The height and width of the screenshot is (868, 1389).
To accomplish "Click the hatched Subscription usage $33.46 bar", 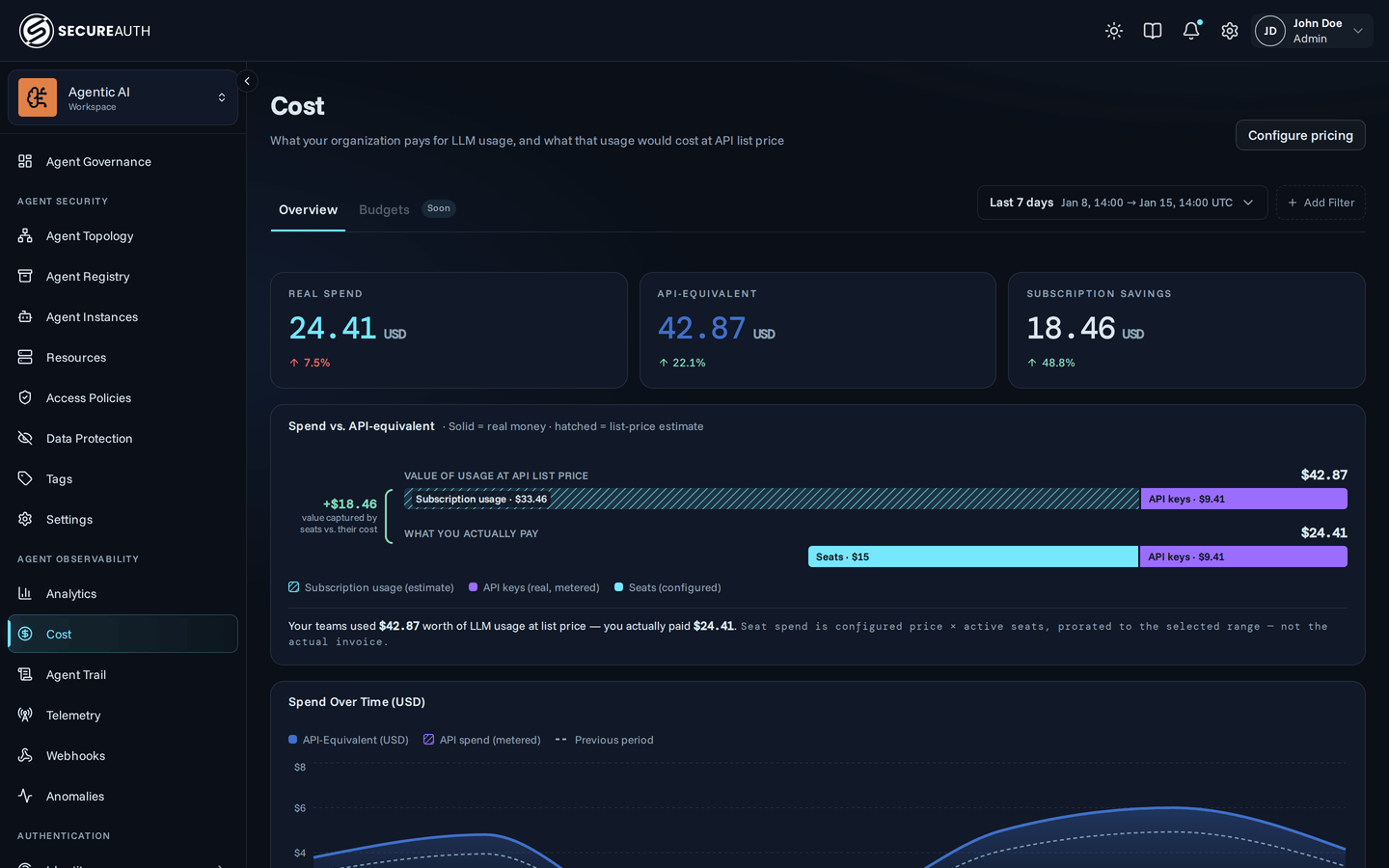I will [x=772, y=499].
